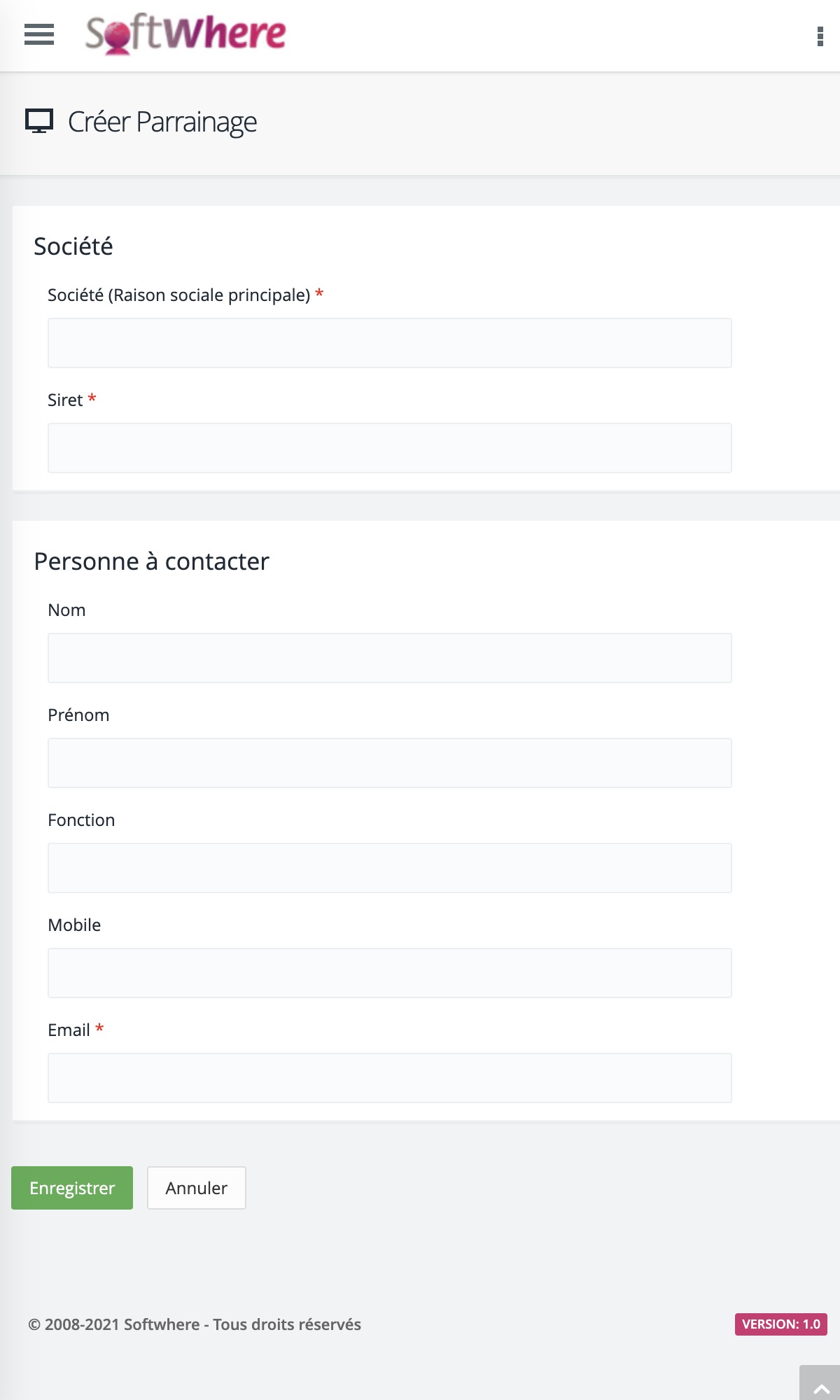Click the Email field label
The width and height of the screenshot is (840, 1400).
pos(69,1030)
